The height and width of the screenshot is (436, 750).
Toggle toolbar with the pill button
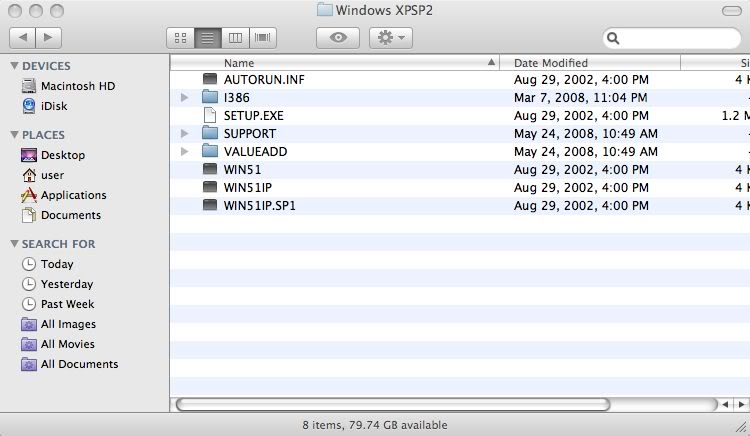[x=731, y=11]
